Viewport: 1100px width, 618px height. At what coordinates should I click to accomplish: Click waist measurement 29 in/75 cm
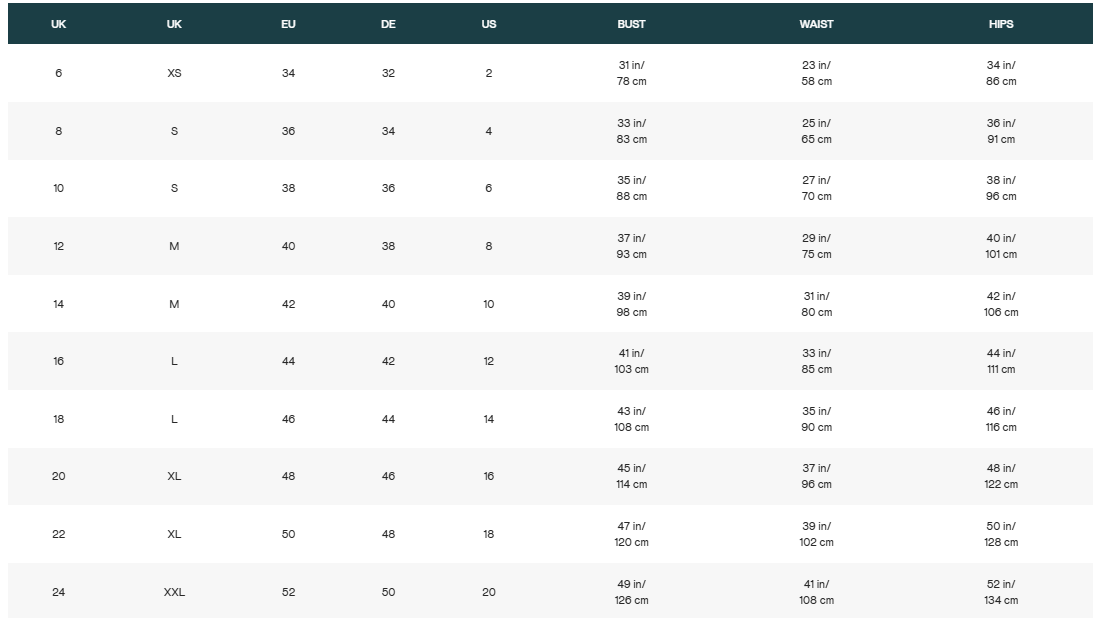816,246
